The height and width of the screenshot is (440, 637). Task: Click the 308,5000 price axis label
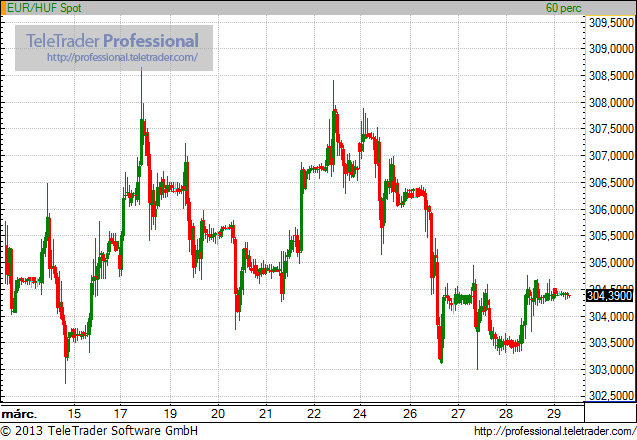(x=611, y=76)
